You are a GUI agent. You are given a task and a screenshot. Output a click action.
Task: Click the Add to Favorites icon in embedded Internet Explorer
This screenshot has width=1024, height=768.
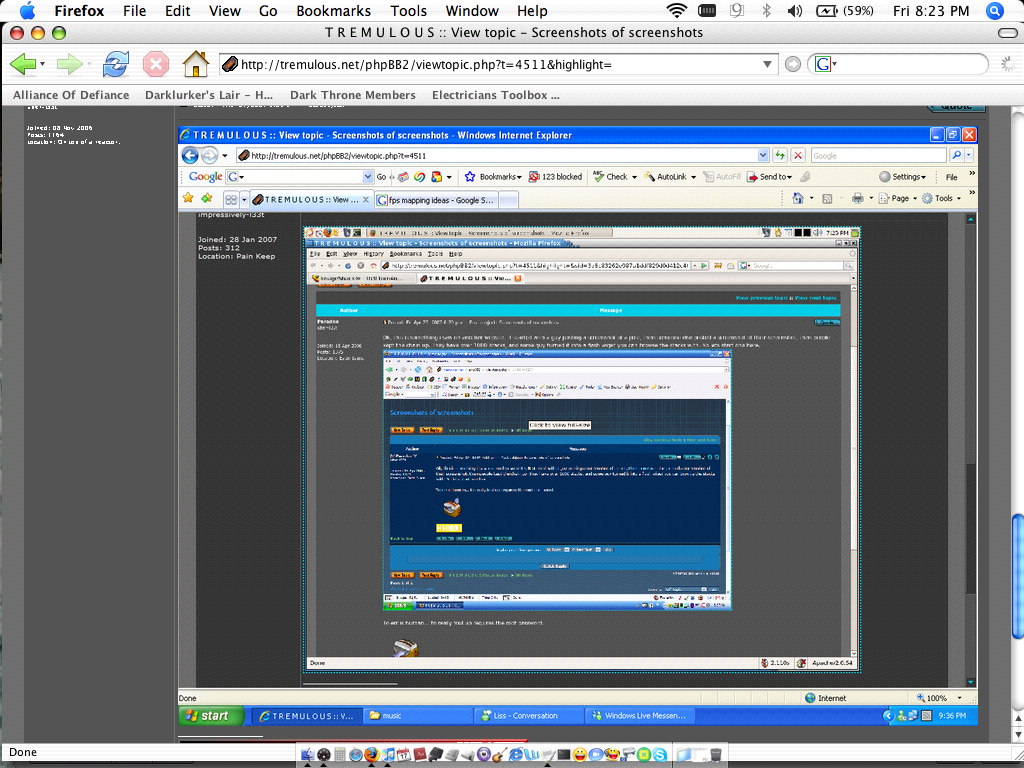click(207, 198)
